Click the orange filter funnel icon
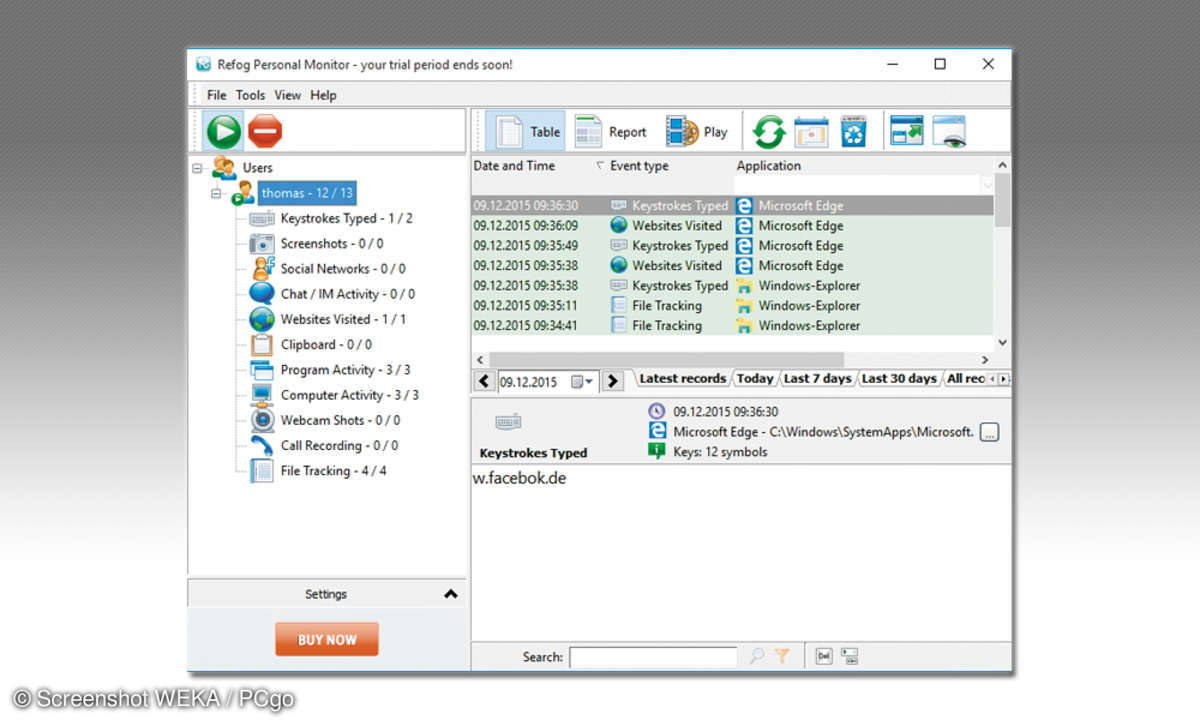This screenshot has height=720, width=1200. pyautogui.click(x=782, y=656)
